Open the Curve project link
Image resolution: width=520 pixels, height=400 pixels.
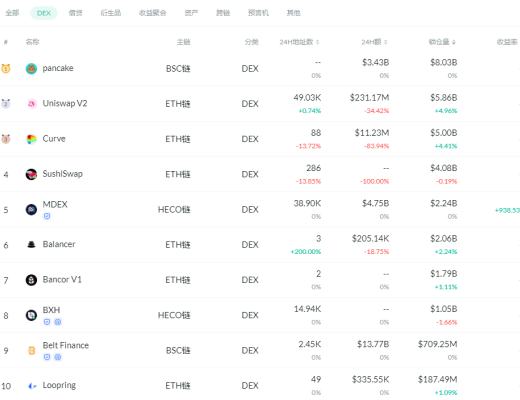54,138
